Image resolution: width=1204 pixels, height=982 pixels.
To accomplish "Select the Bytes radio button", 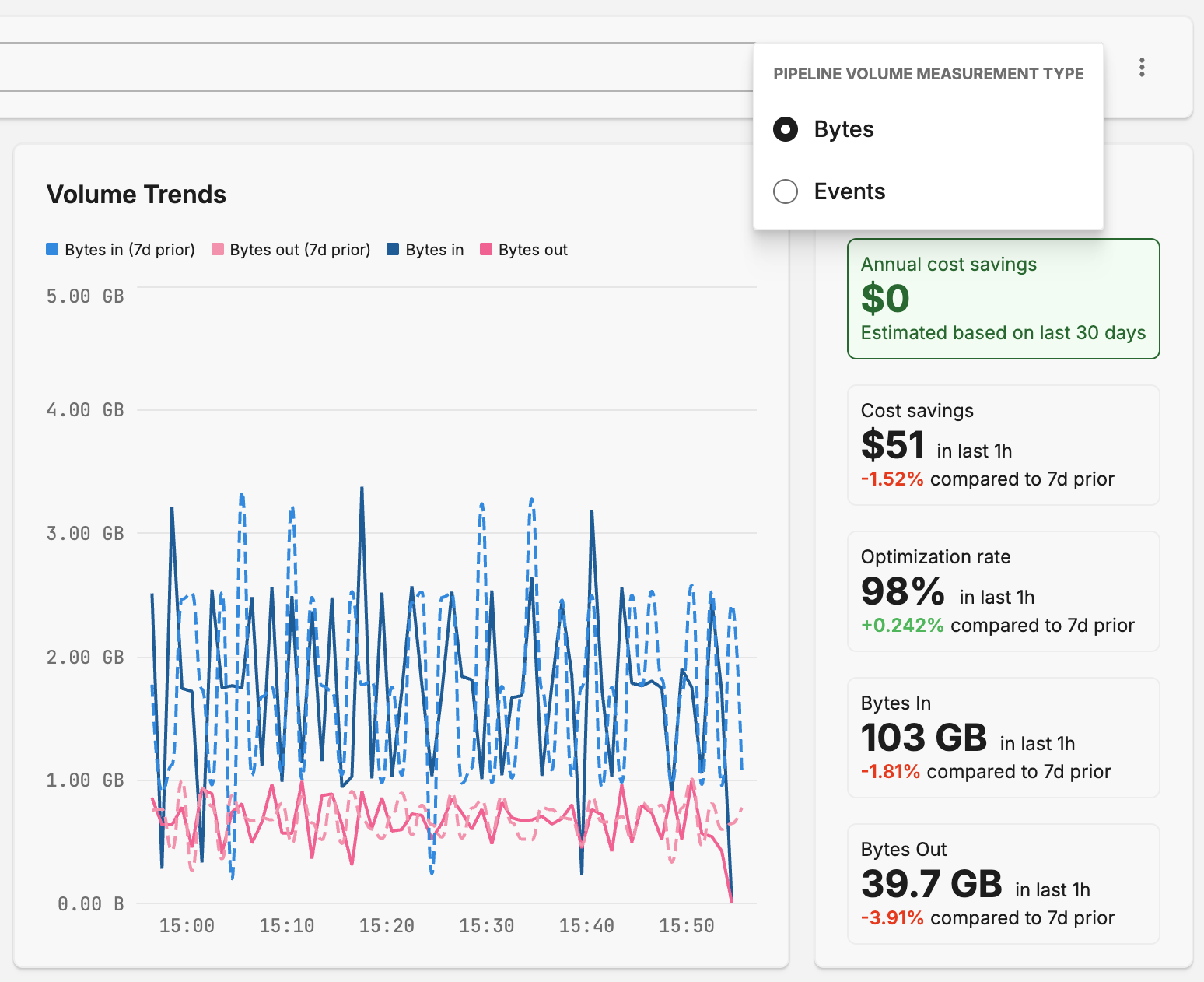I will coord(786,129).
